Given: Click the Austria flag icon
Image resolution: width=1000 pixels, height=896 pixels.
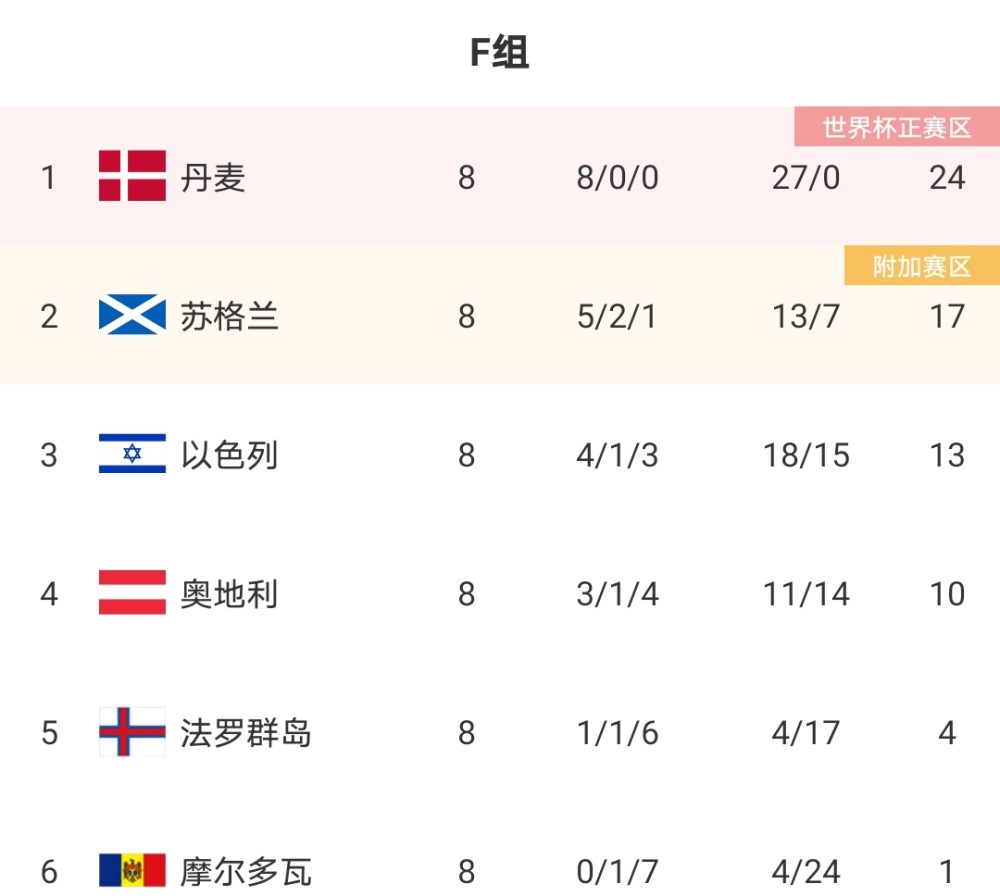Looking at the screenshot, I should point(132,592).
